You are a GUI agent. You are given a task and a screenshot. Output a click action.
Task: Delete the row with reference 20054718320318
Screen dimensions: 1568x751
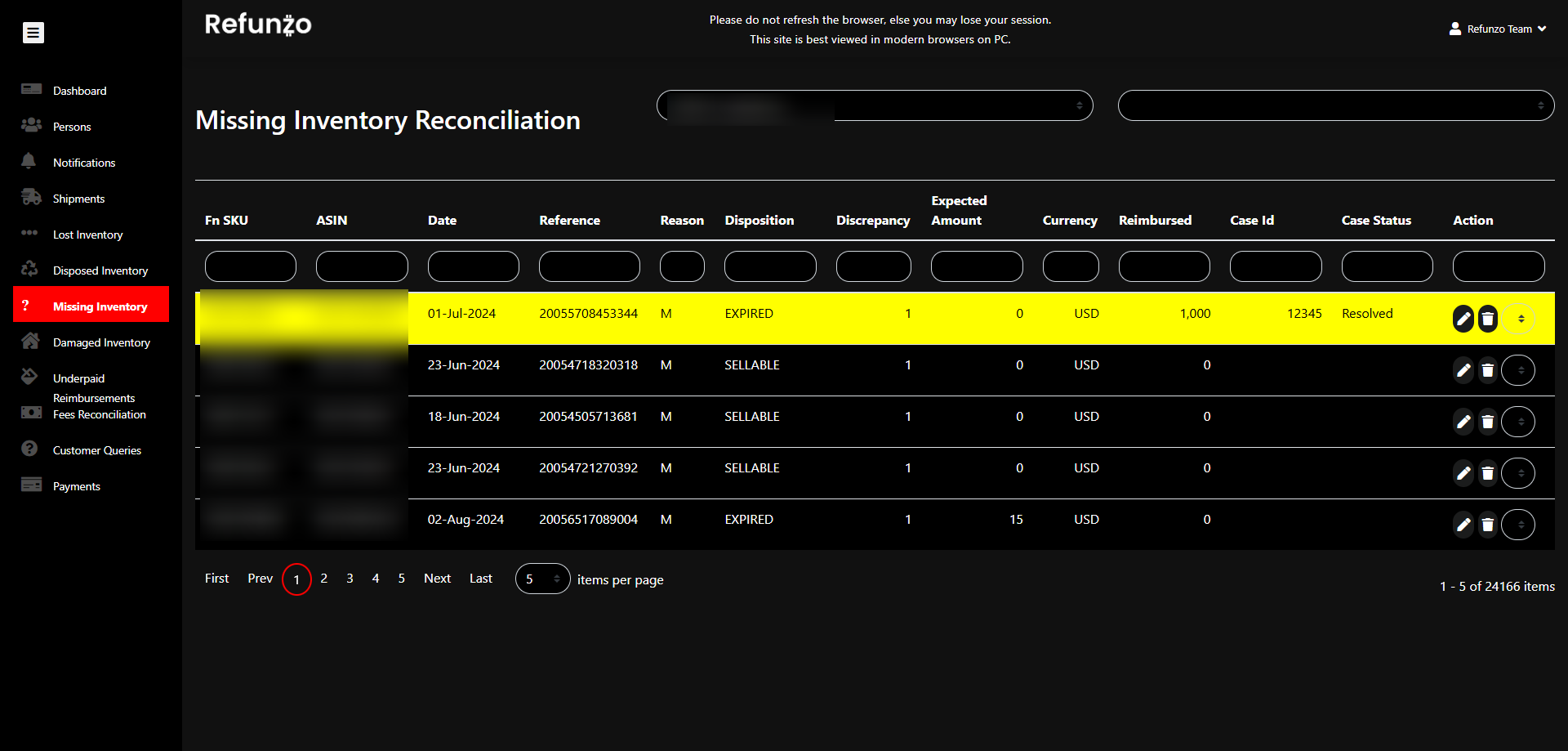click(1488, 370)
